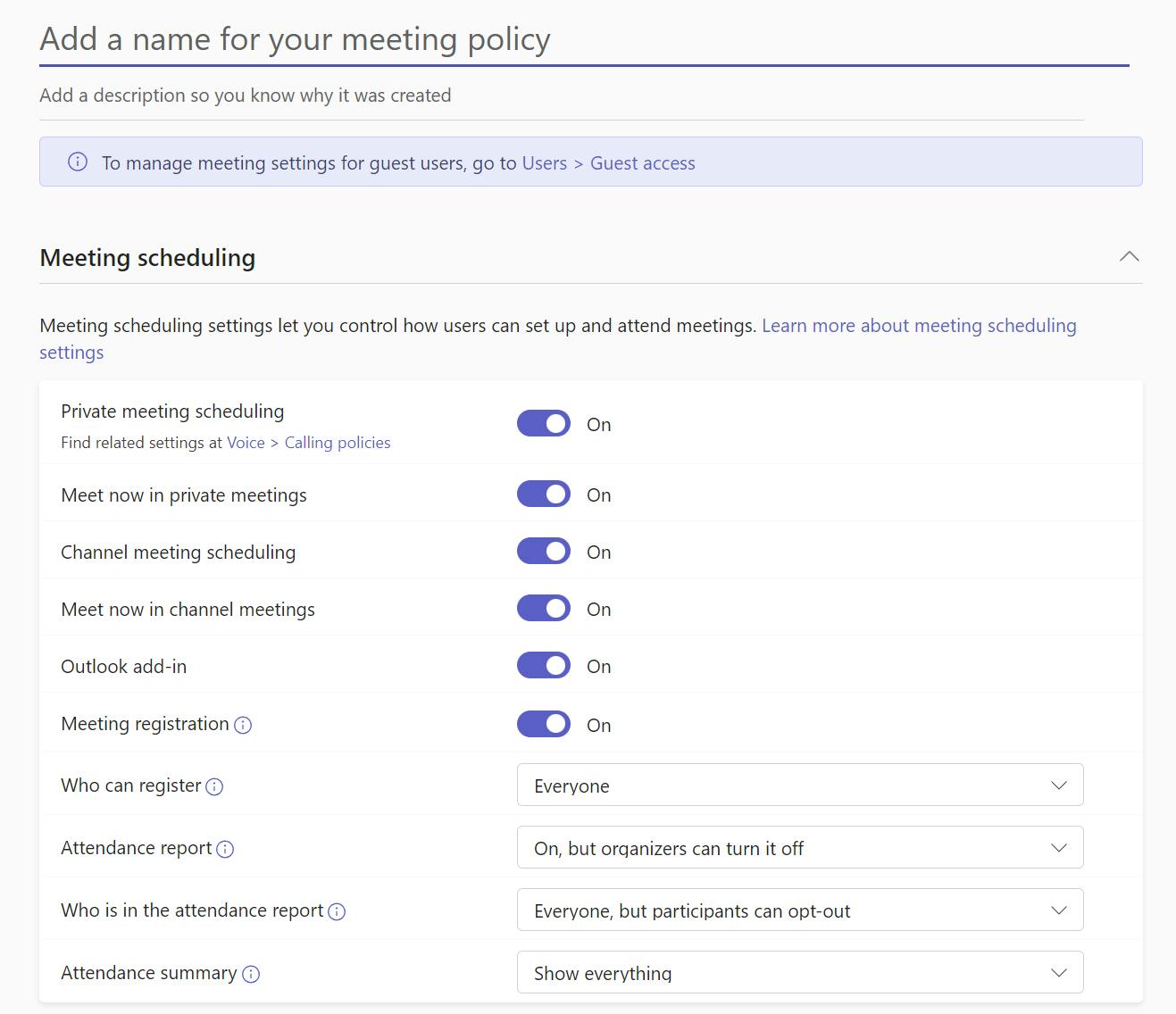Image resolution: width=1176 pixels, height=1014 pixels.
Task: Click info icon next to Attendance report
Action: (x=225, y=850)
